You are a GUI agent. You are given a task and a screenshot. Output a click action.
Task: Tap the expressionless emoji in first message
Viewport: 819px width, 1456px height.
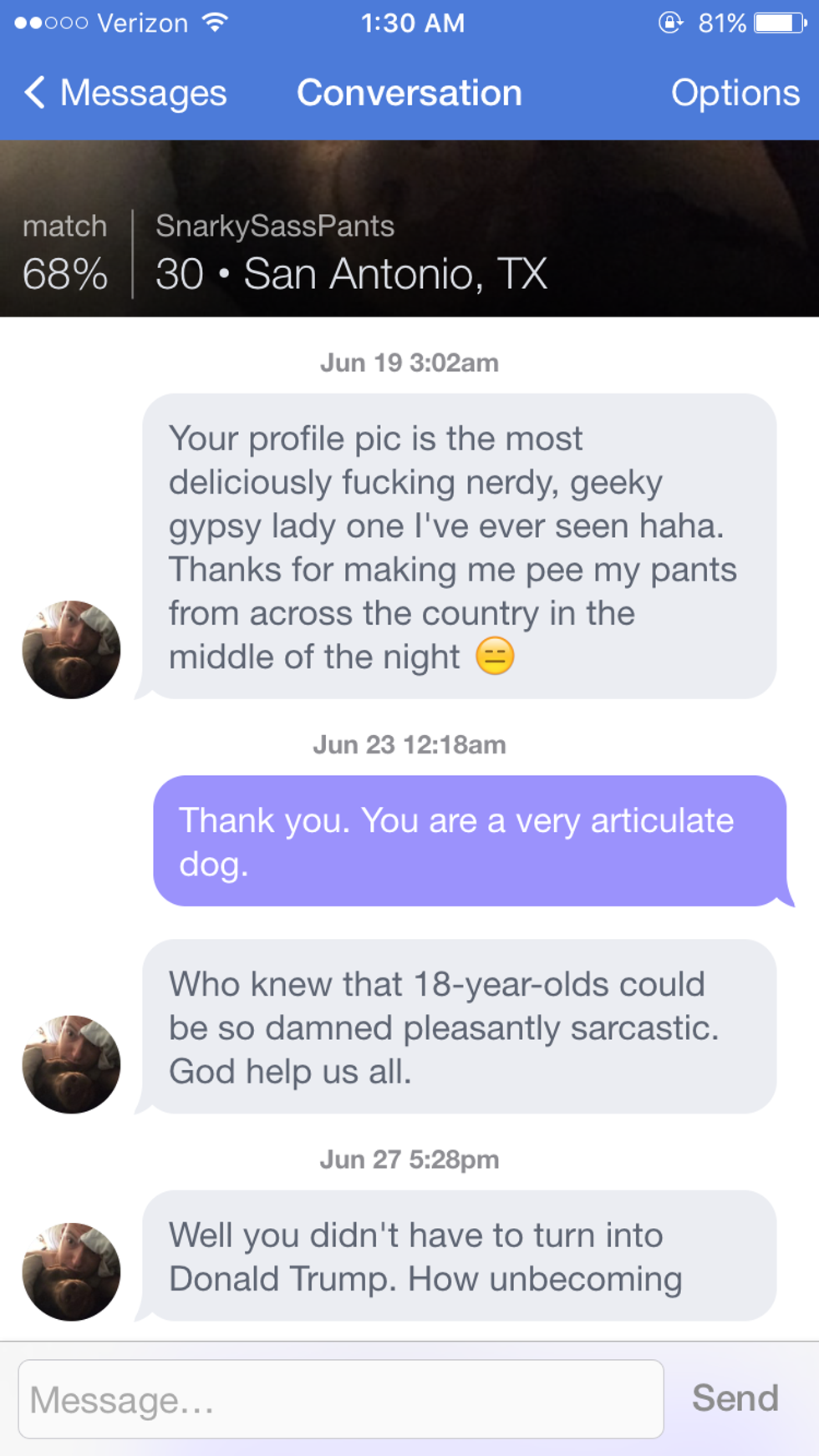click(x=495, y=657)
